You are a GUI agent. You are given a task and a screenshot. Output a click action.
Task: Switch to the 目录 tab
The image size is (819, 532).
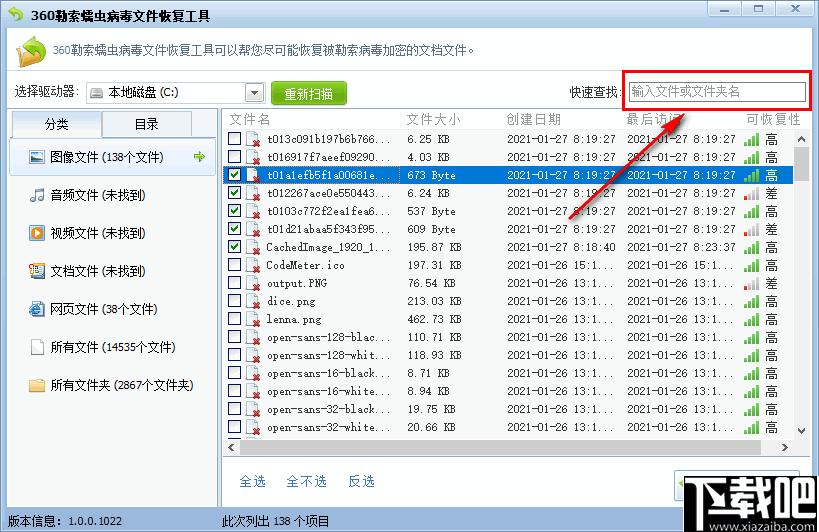coord(147,124)
